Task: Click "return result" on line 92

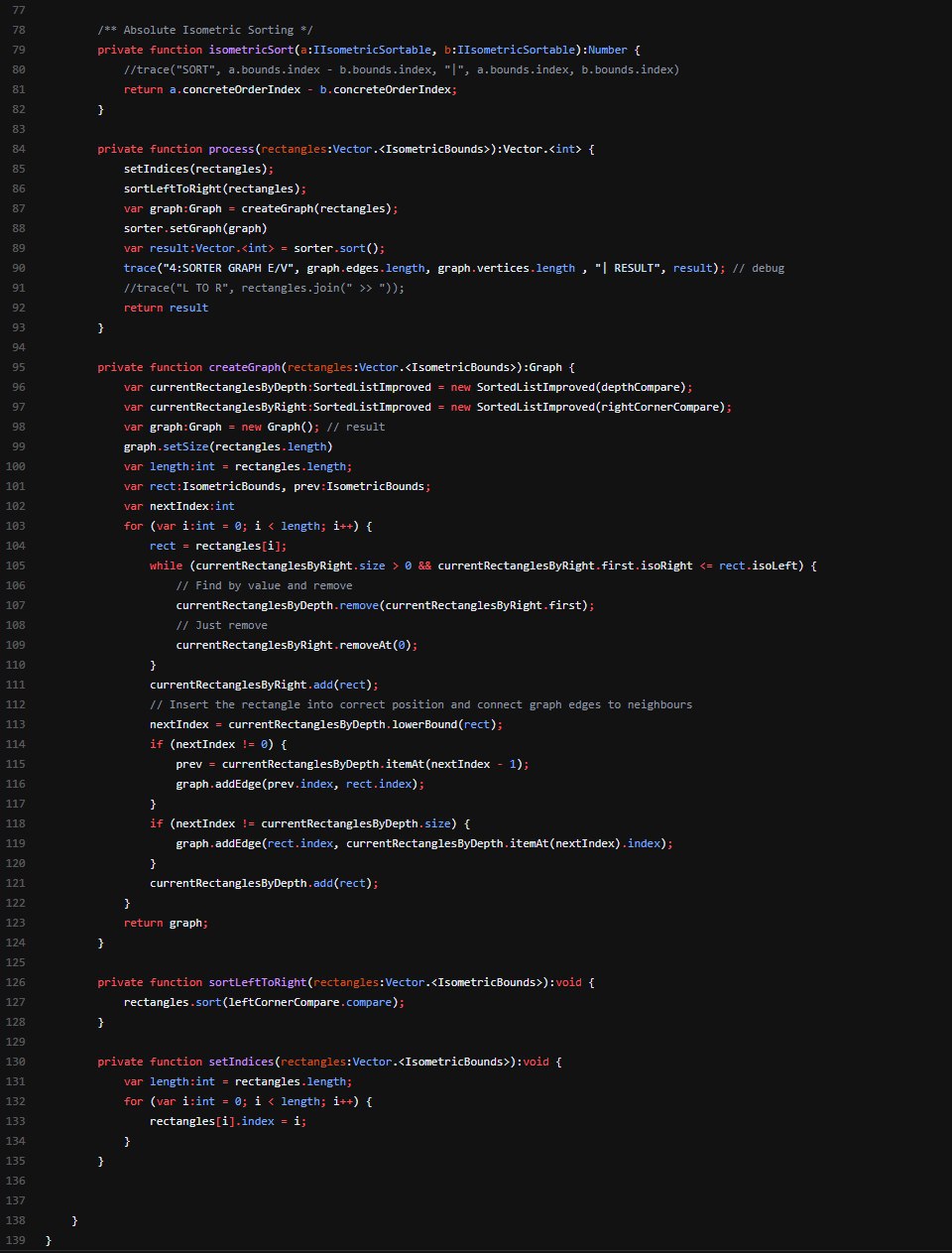Action: tap(166, 308)
